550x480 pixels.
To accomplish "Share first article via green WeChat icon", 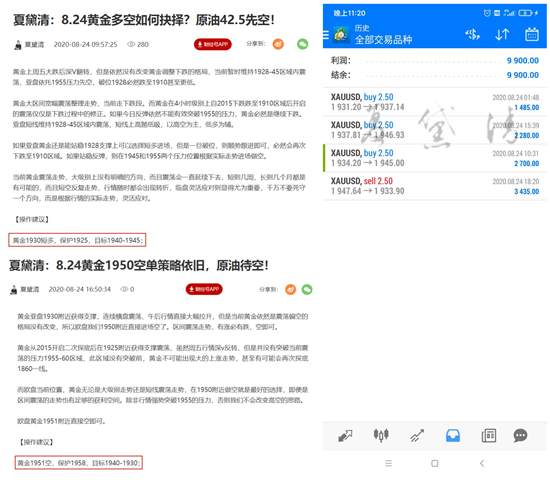I will 302,44.
